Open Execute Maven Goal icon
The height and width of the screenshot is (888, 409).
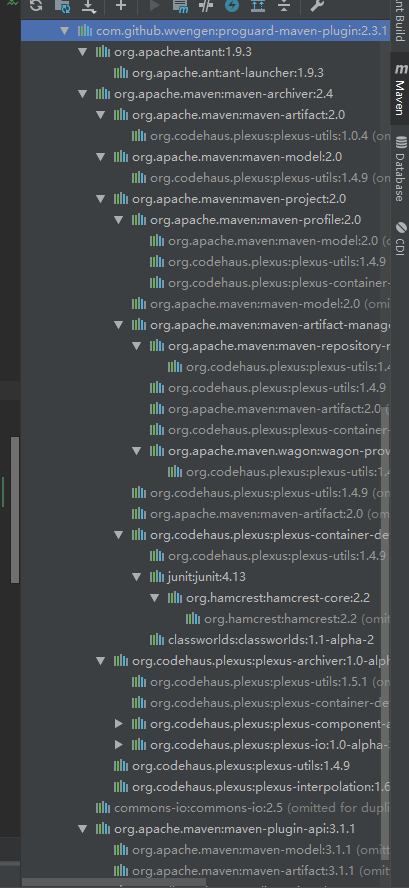coord(181,6)
